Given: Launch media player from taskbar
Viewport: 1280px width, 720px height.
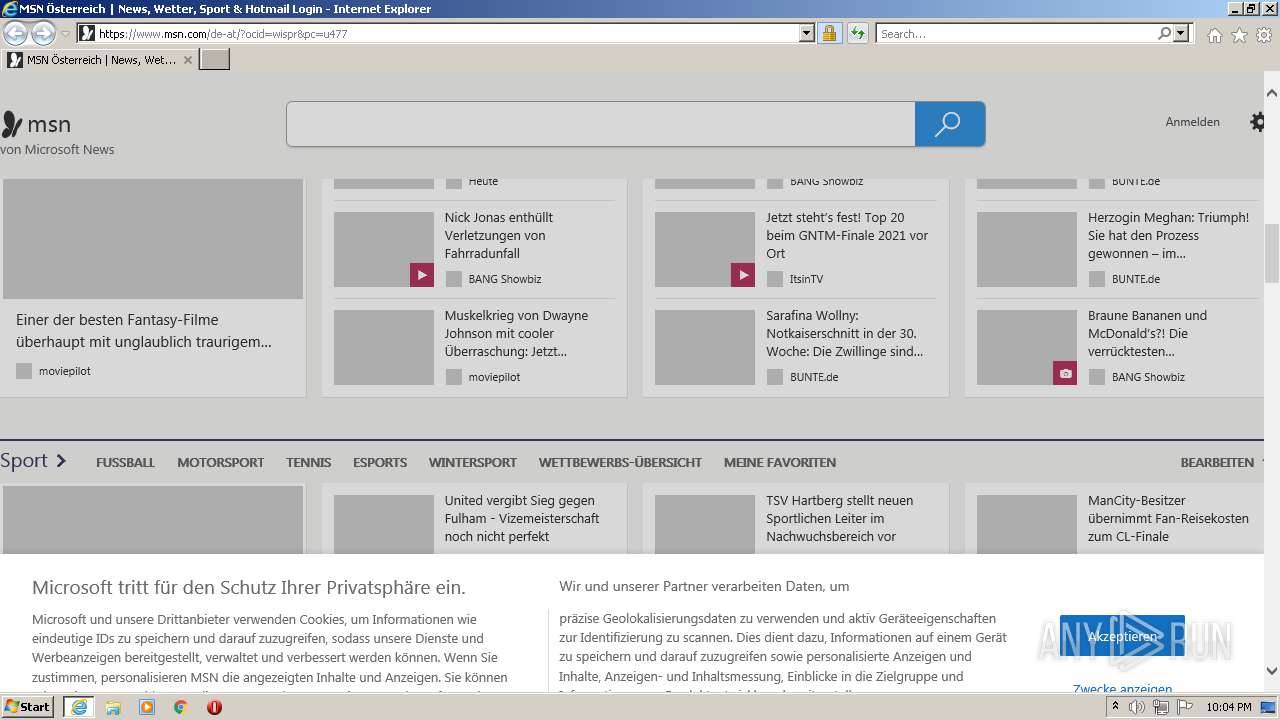Looking at the screenshot, I should (x=147, y=707).
